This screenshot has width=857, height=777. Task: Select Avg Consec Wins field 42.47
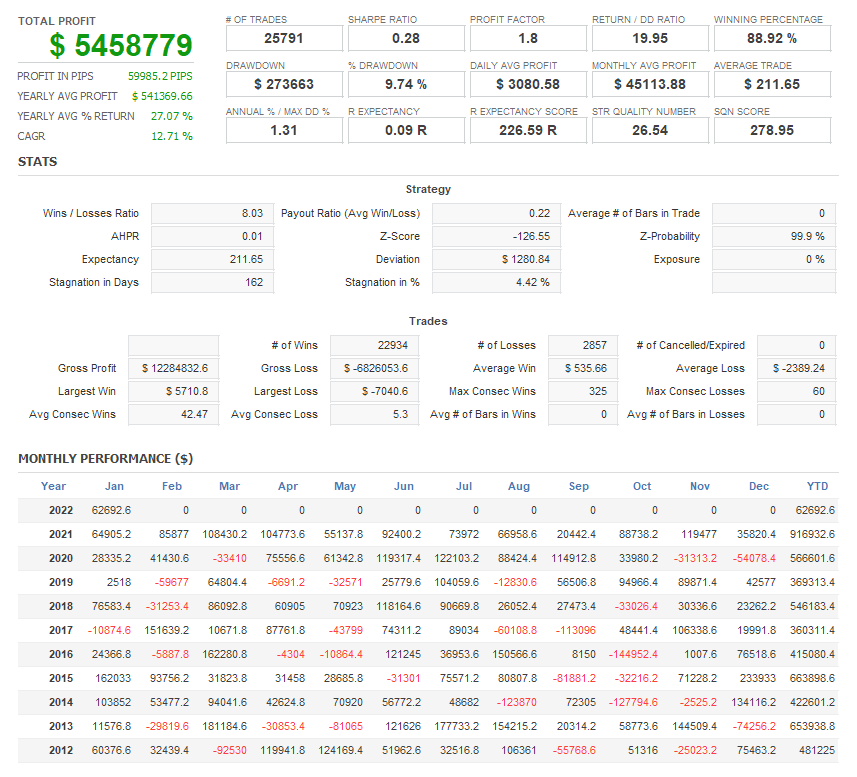pos(174,414)
